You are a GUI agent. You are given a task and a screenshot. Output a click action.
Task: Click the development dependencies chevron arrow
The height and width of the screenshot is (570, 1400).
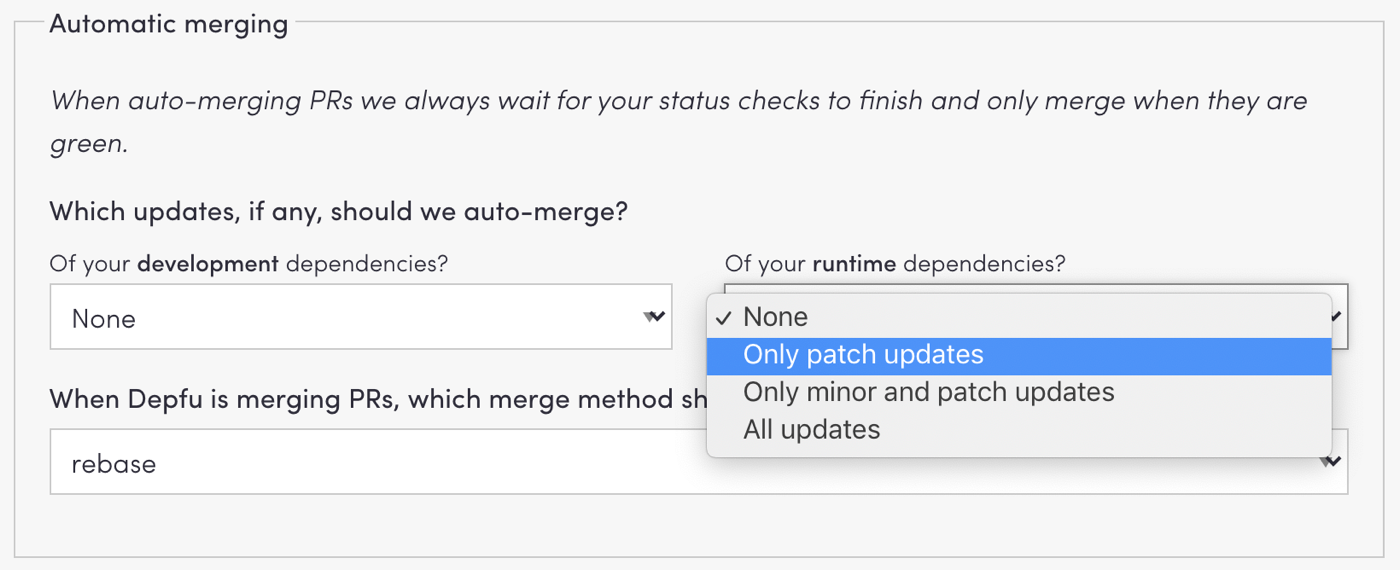[x=653, y=318]
